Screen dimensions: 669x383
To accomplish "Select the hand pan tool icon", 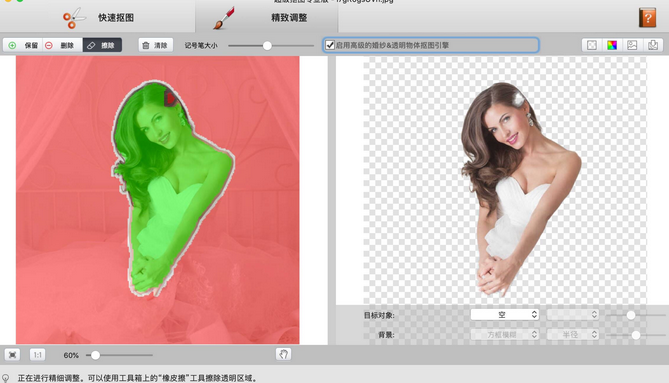I will (x=284, y=354).
